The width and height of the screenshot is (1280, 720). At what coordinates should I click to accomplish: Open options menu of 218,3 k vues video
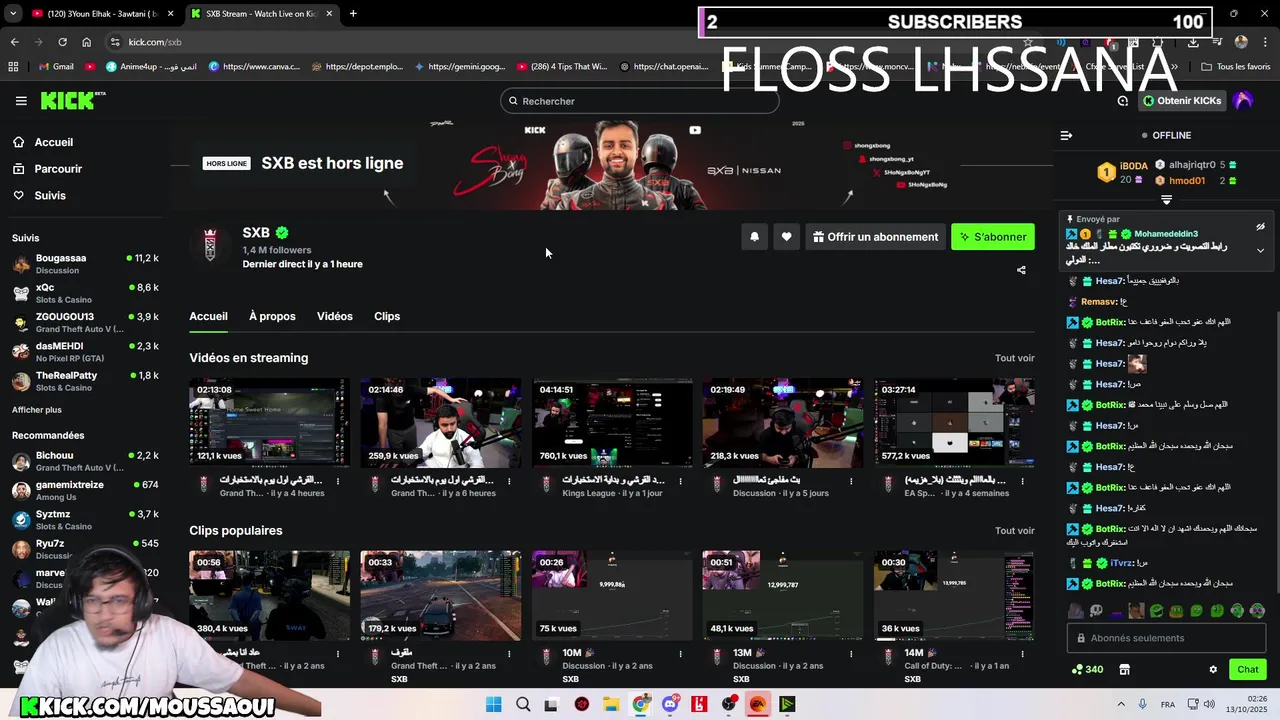[x=851, y=481]
